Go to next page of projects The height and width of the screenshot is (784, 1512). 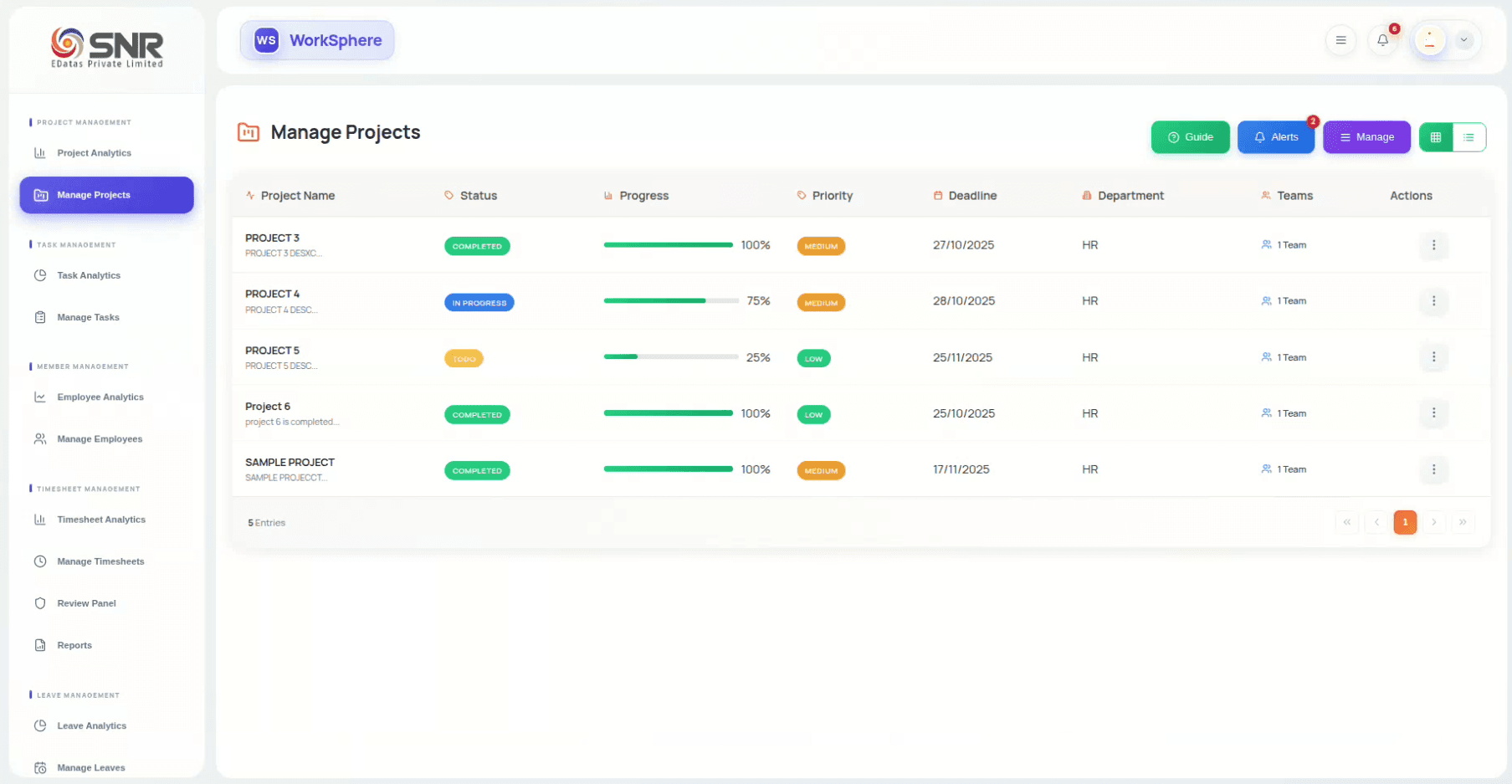coord(1433,522)
